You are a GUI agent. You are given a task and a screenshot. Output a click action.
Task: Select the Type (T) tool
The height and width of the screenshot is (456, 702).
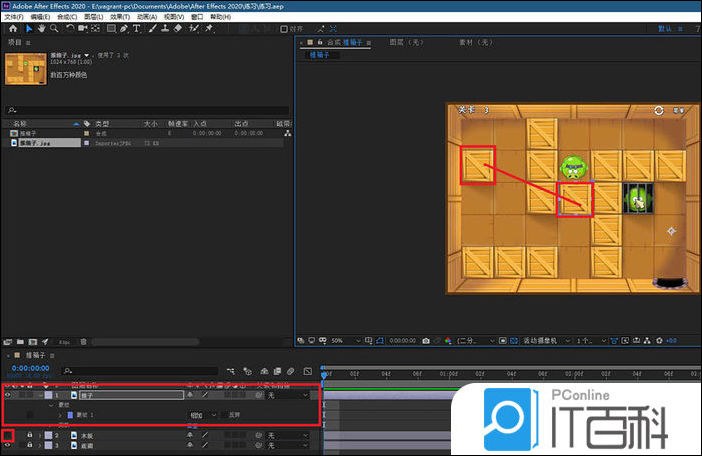(136, 28)
